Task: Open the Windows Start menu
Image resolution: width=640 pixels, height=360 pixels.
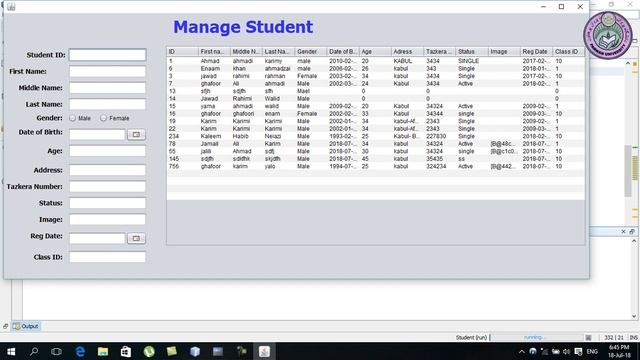Action: [x=11, y=351]
